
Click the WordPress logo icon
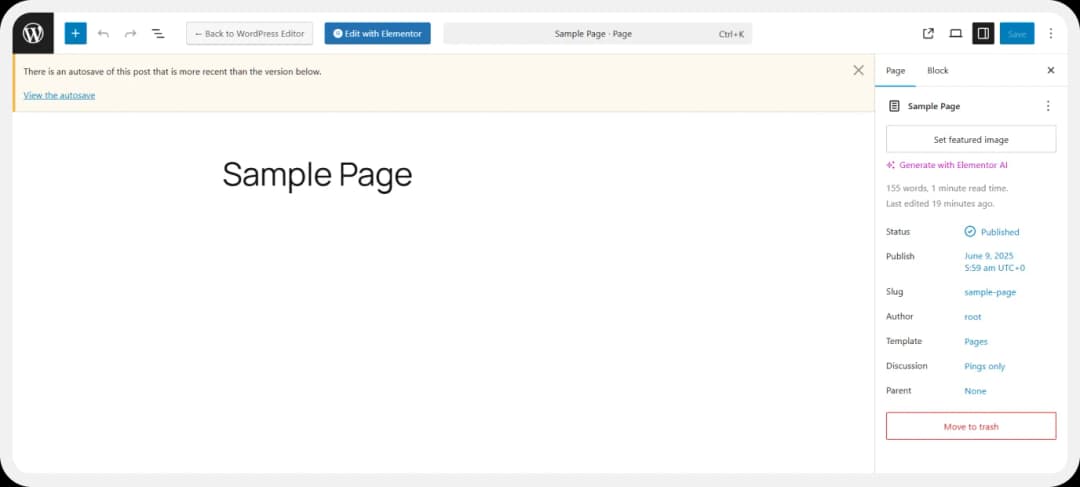[33, 33]
